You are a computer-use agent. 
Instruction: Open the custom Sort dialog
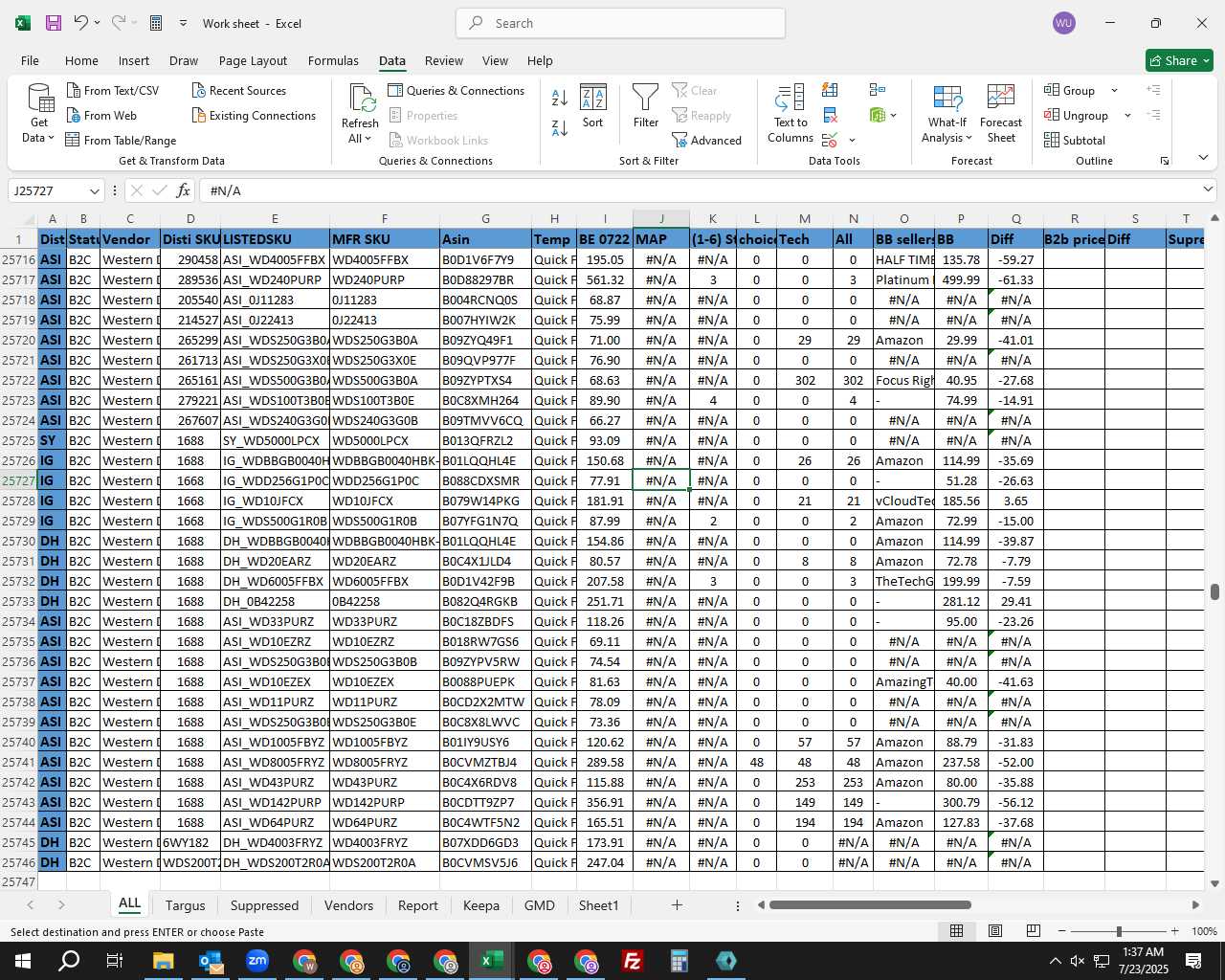[593, 106]
